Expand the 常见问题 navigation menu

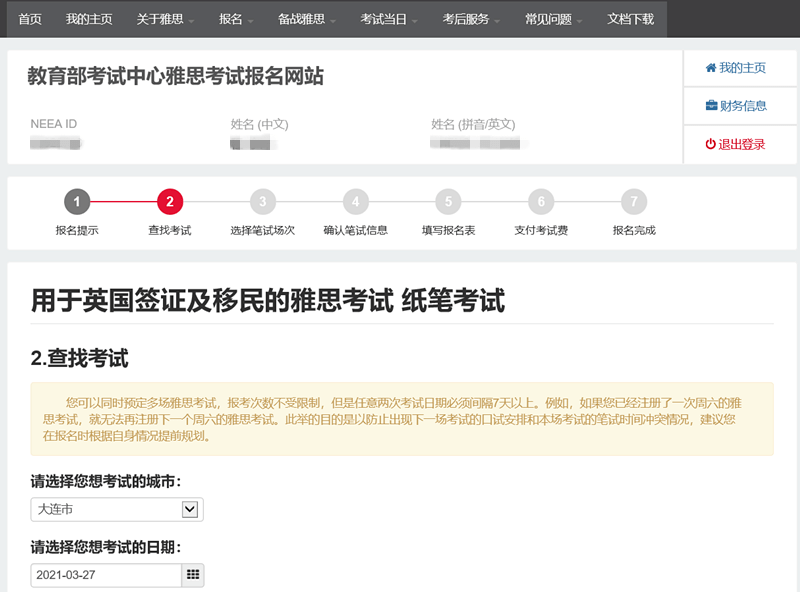point(554,19)
